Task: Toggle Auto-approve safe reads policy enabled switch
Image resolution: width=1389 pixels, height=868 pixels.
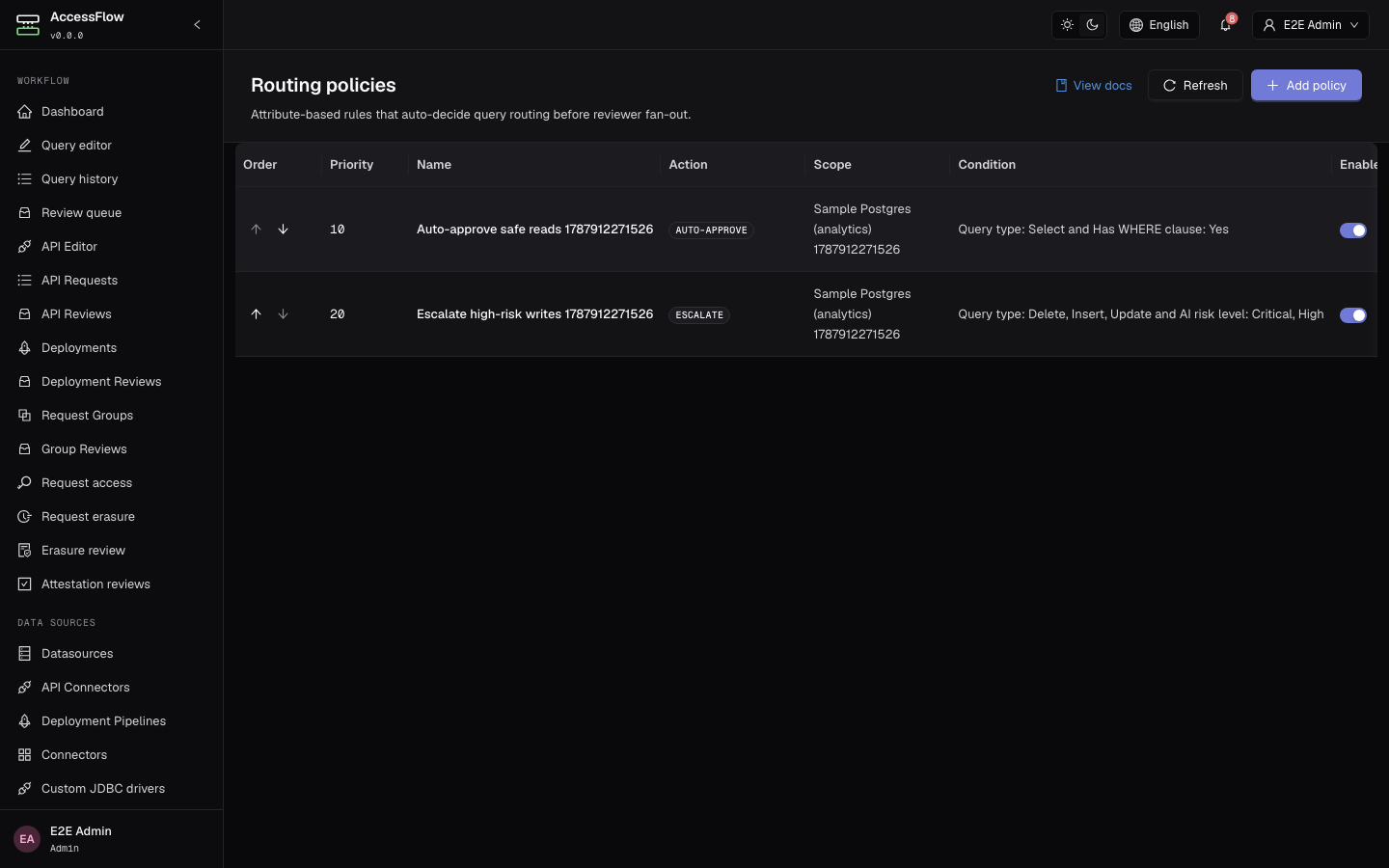Action: point(1353,231)
